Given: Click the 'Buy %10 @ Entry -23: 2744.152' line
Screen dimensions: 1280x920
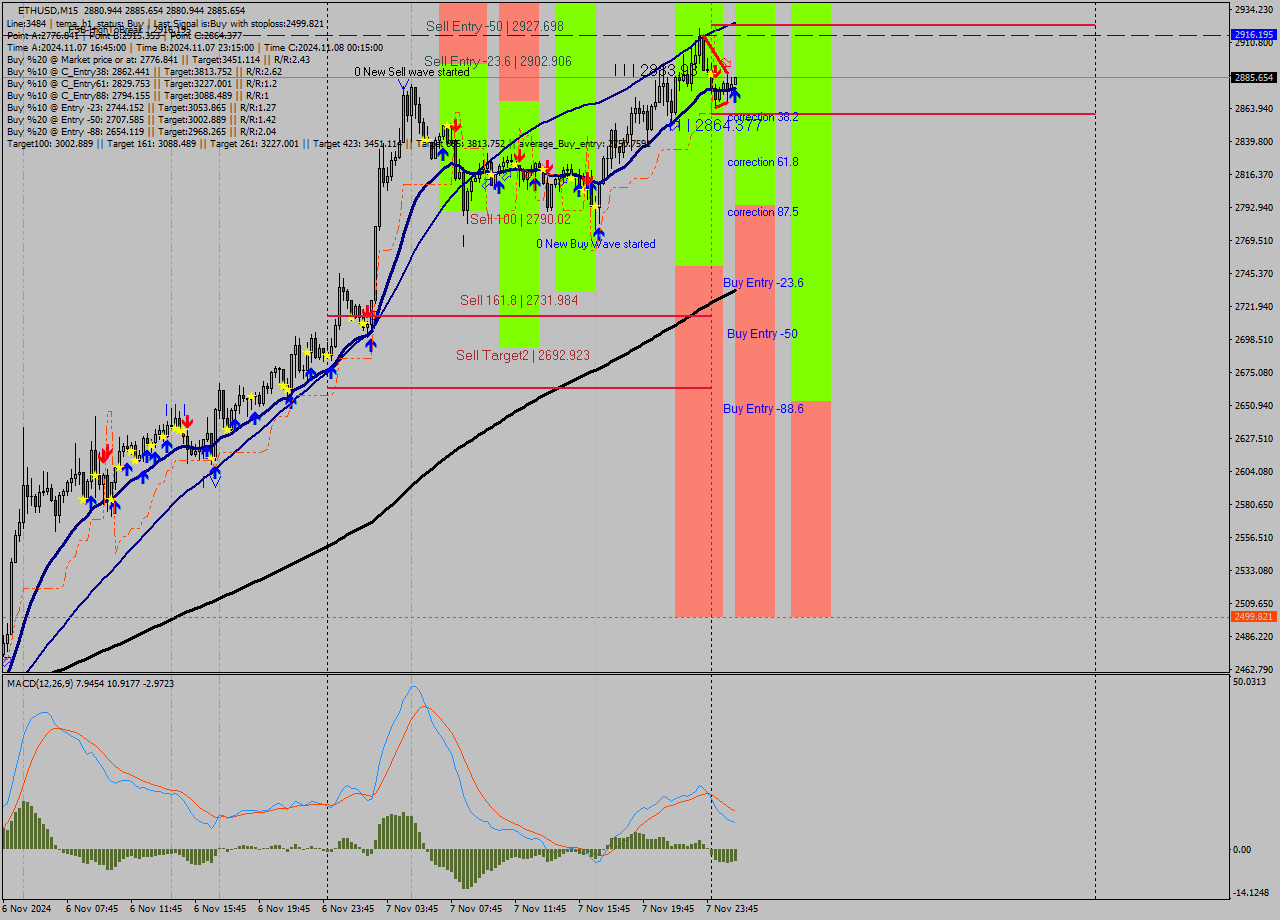Looking at the screenshot, I should [x=141, y=108].
